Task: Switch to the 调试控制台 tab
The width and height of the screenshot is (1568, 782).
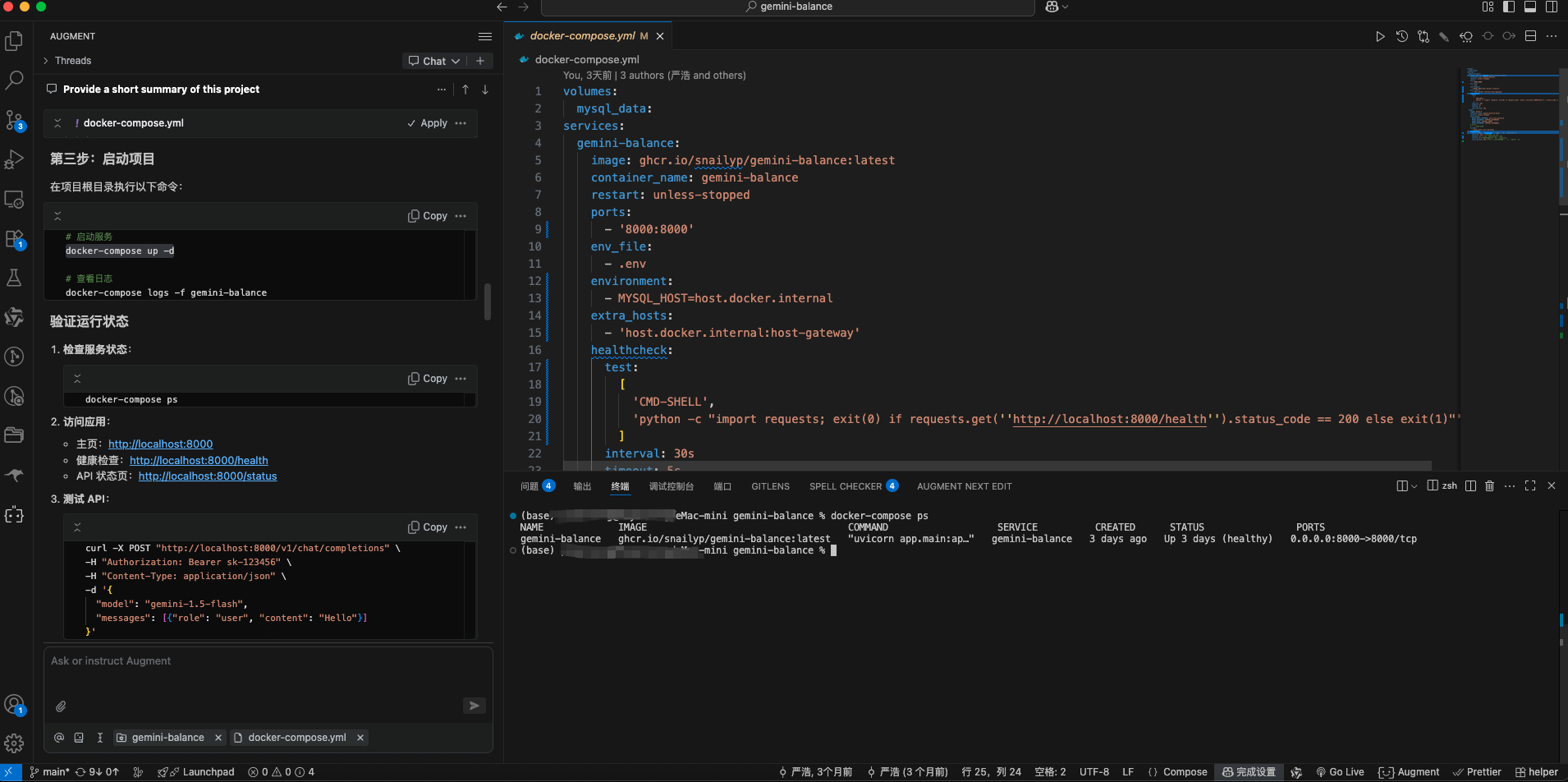Action: (672, 486)
